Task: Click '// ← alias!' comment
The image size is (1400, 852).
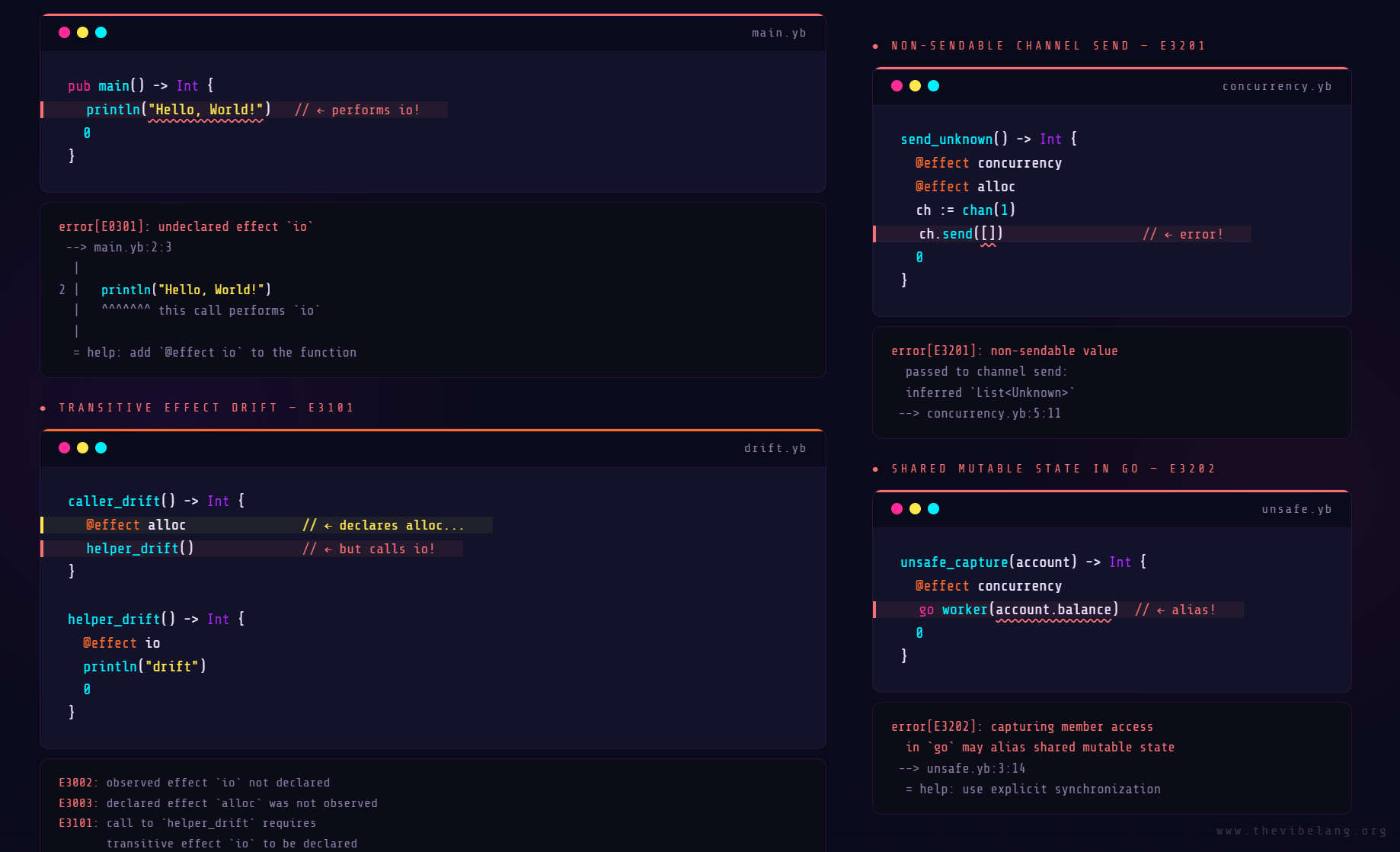Action: tap(1175, 610)
